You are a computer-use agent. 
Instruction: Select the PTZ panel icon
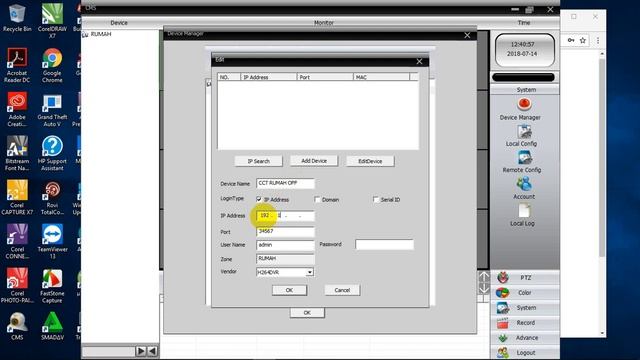(503, 278)
